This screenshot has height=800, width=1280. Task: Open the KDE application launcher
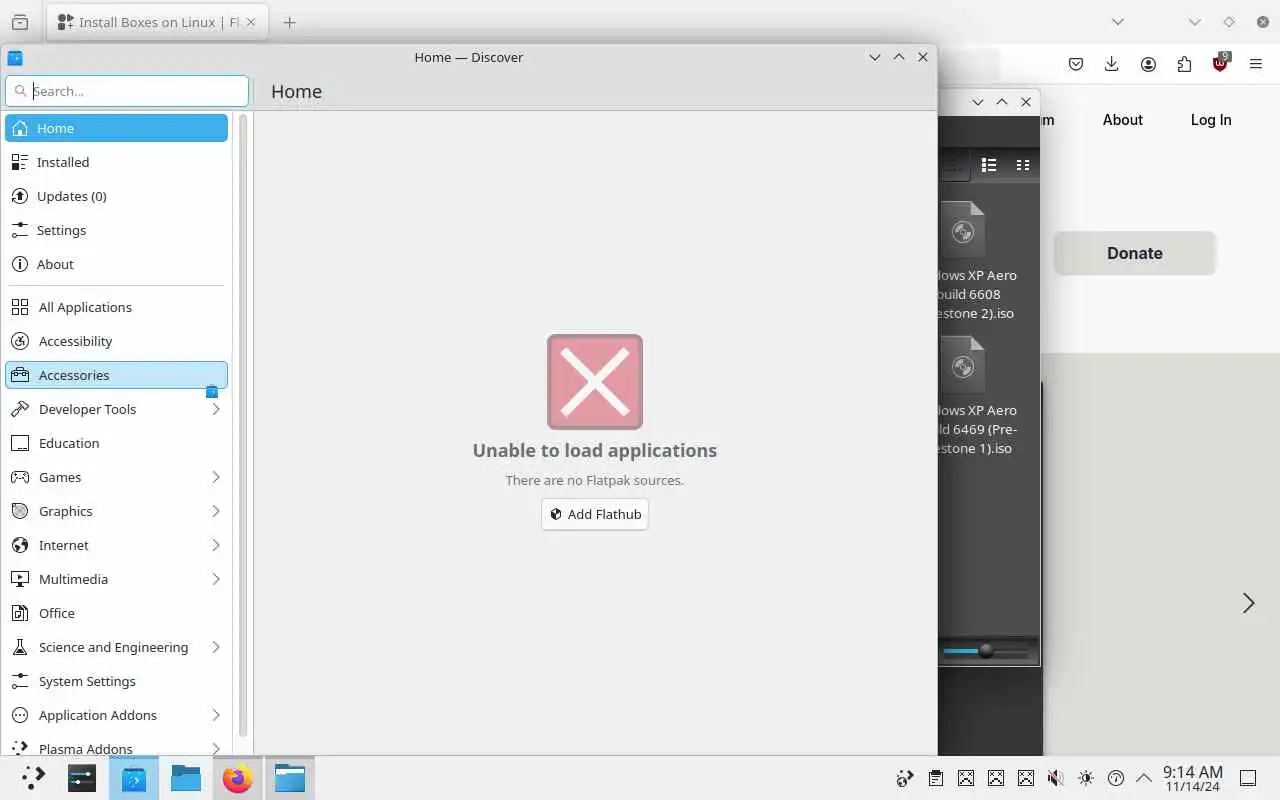pos(33,778)
